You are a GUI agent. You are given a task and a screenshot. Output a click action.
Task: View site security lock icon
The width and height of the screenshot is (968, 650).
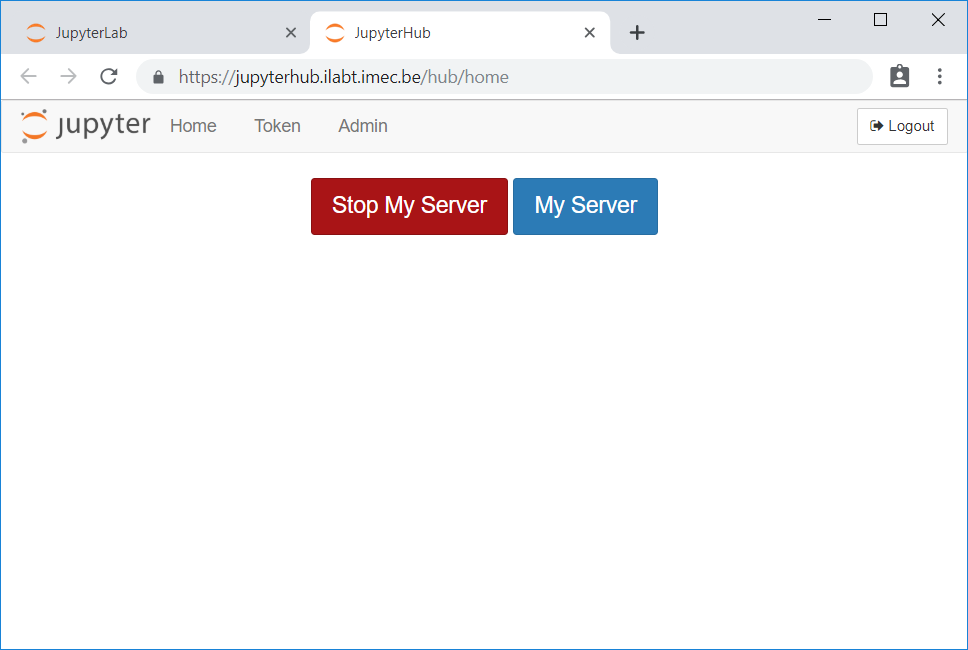click(159, 77)
